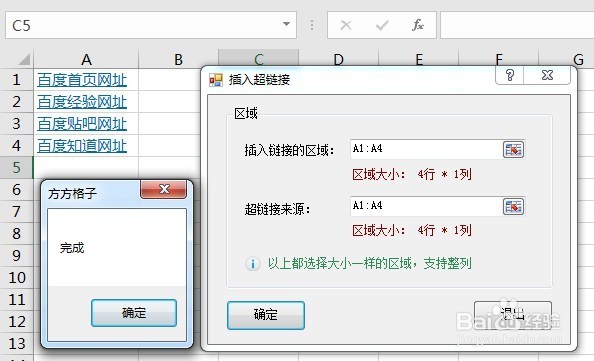Select column E header
This screenshot has width=594, height=361.
419,58
